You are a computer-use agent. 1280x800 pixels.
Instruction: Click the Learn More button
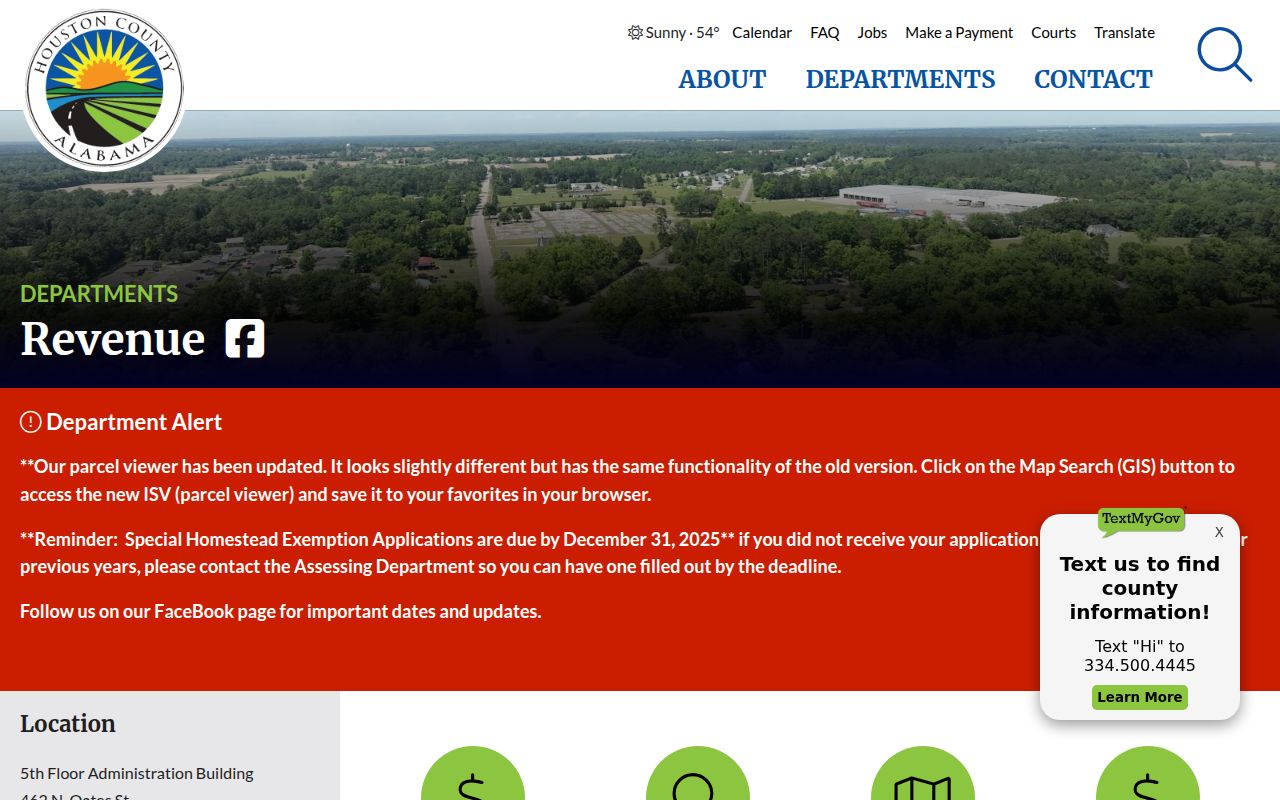point(1140,697)
